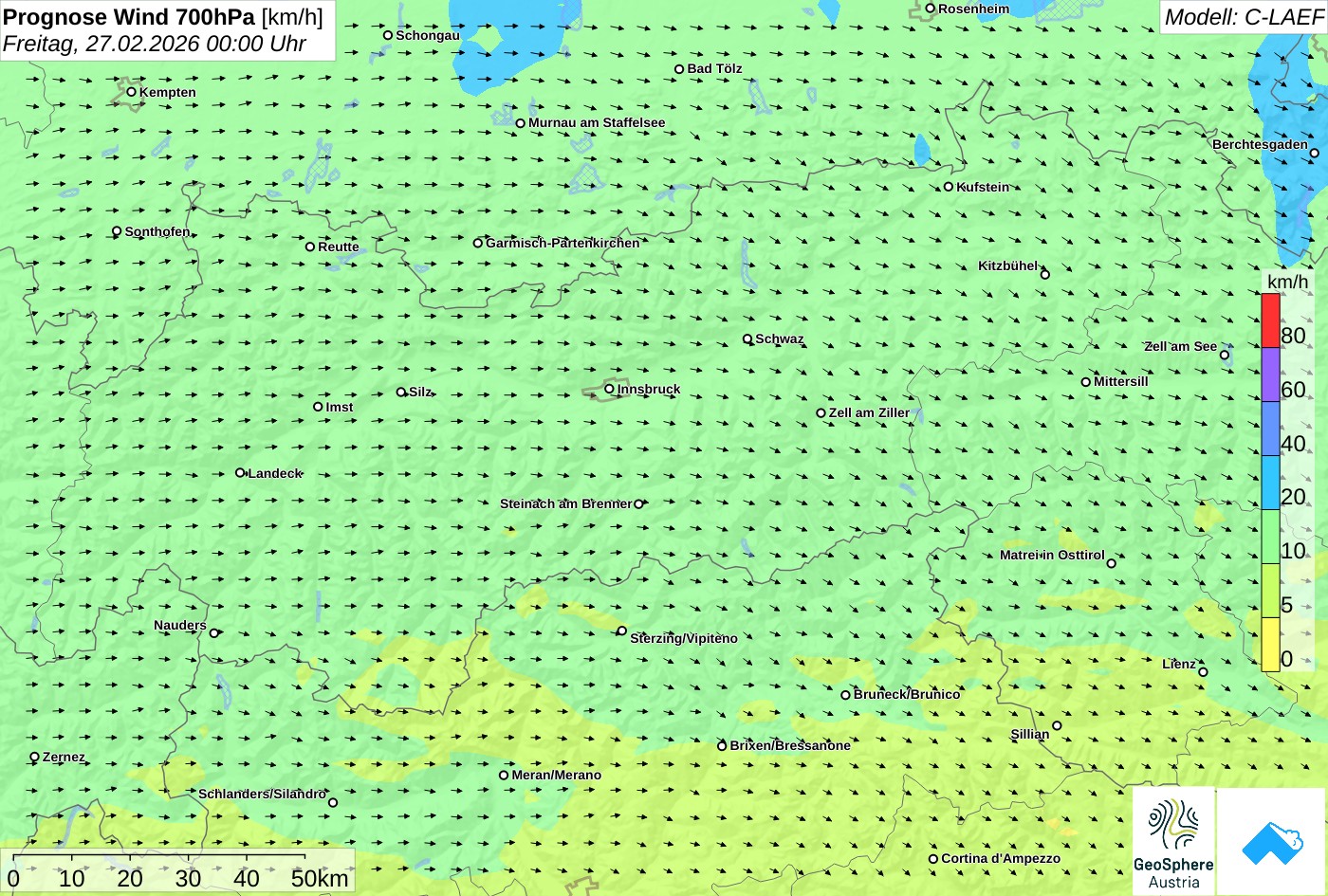The width and height of the screenshot is (1328, 896).
Task: Click the GeoSphere Austria logo
Action: 1173,842
